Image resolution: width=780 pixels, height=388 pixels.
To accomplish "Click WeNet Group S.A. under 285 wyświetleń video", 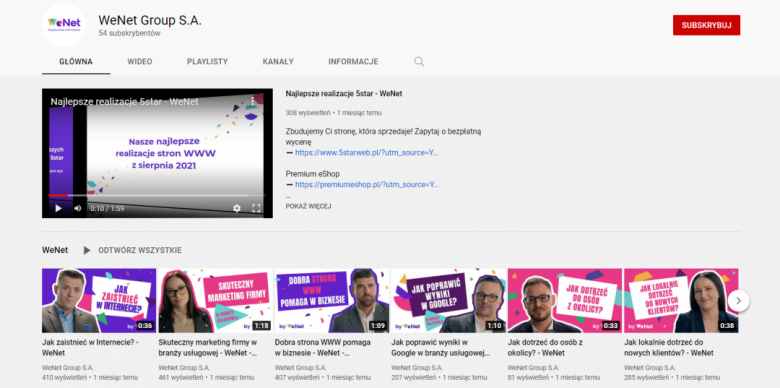I will 650,368.
